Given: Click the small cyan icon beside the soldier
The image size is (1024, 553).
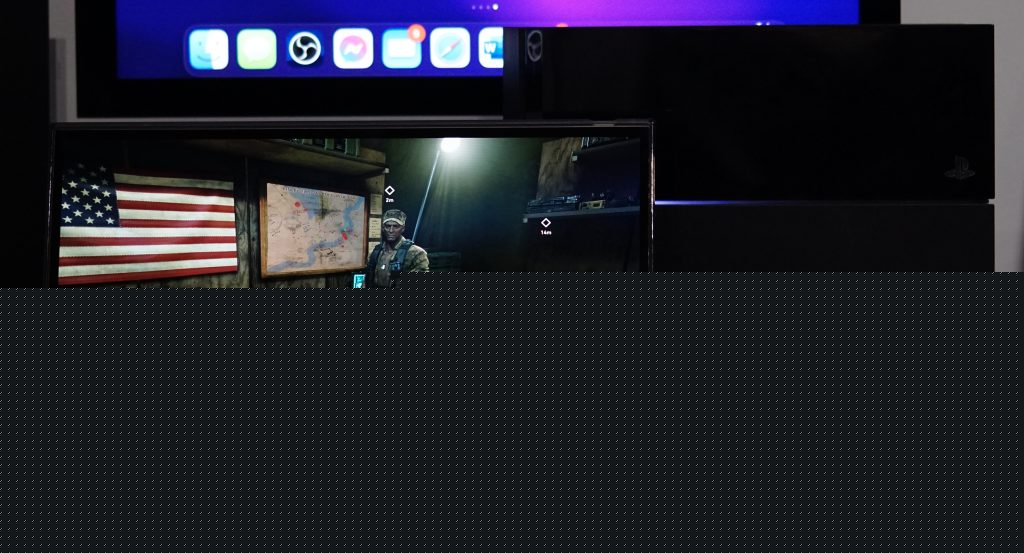Looking at the screenshot, I should (x=359, y=281).
